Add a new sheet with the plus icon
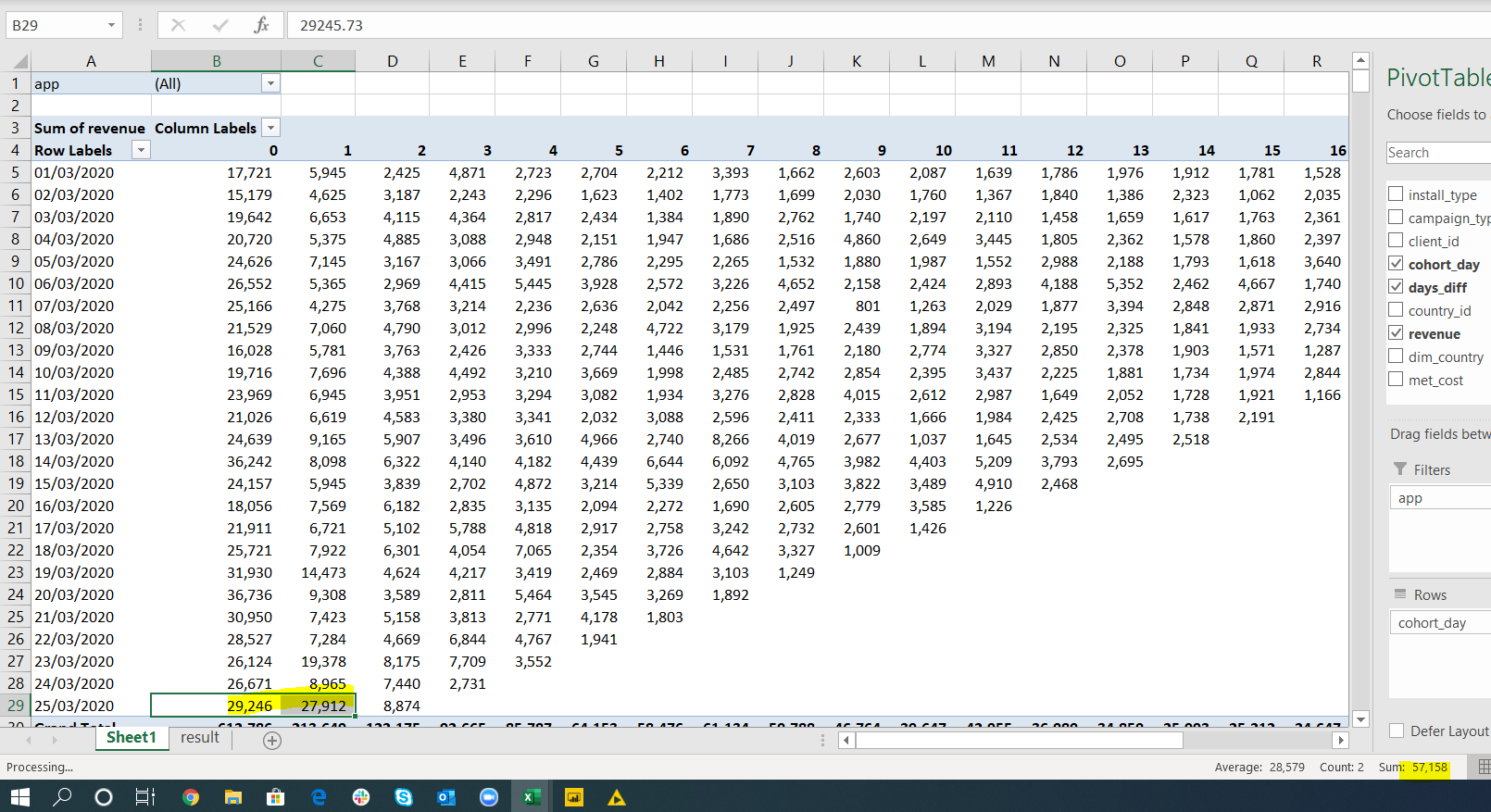This screenshot has height=812, width=1491. tap(272, 740)
